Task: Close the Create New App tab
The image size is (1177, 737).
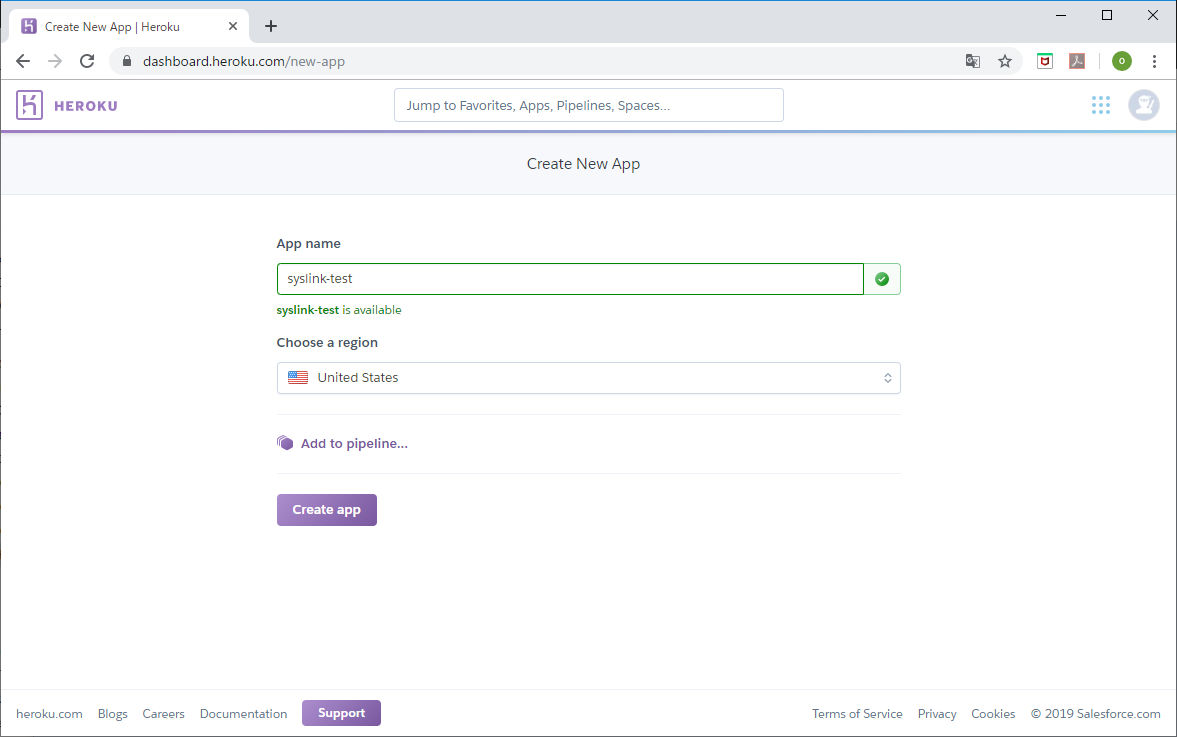Action: (233, 26)
